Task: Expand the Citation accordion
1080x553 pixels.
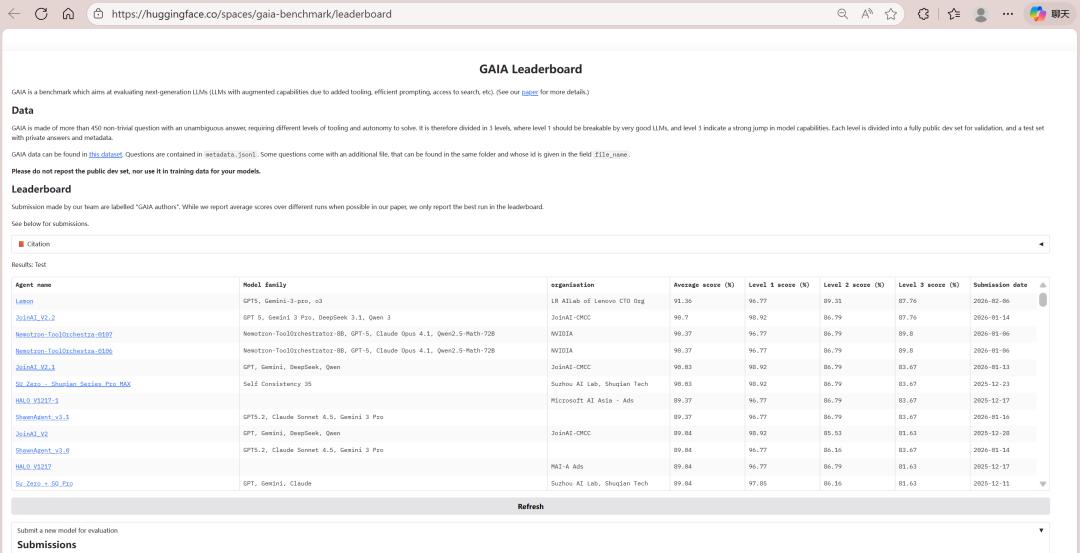Action: point(530,244)
